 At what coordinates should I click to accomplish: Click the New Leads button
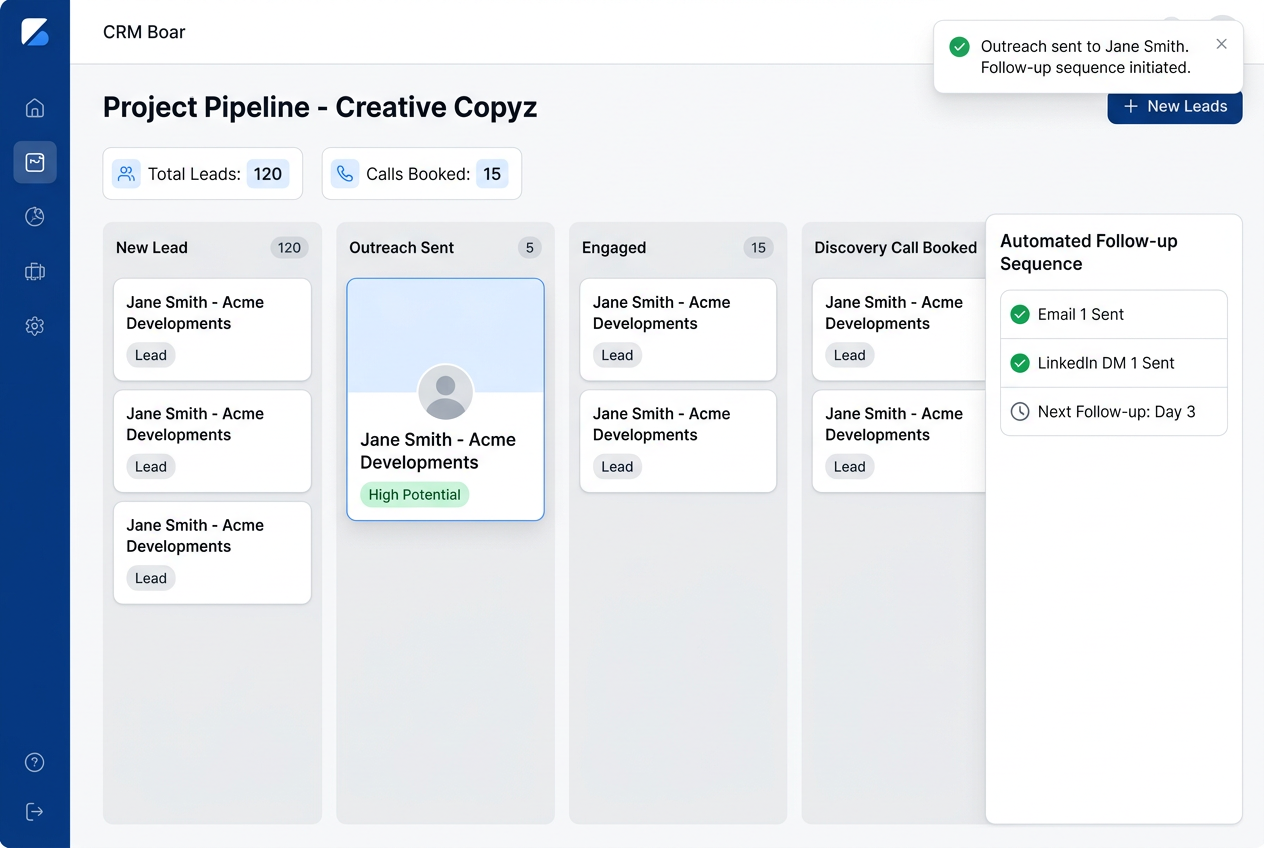click(1175, 106)
